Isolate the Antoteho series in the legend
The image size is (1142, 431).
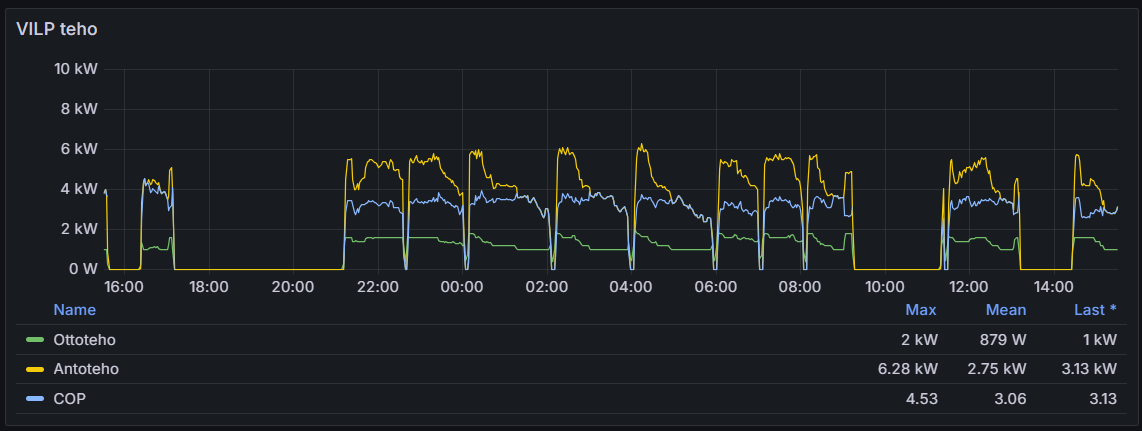(x=86, y=369)
